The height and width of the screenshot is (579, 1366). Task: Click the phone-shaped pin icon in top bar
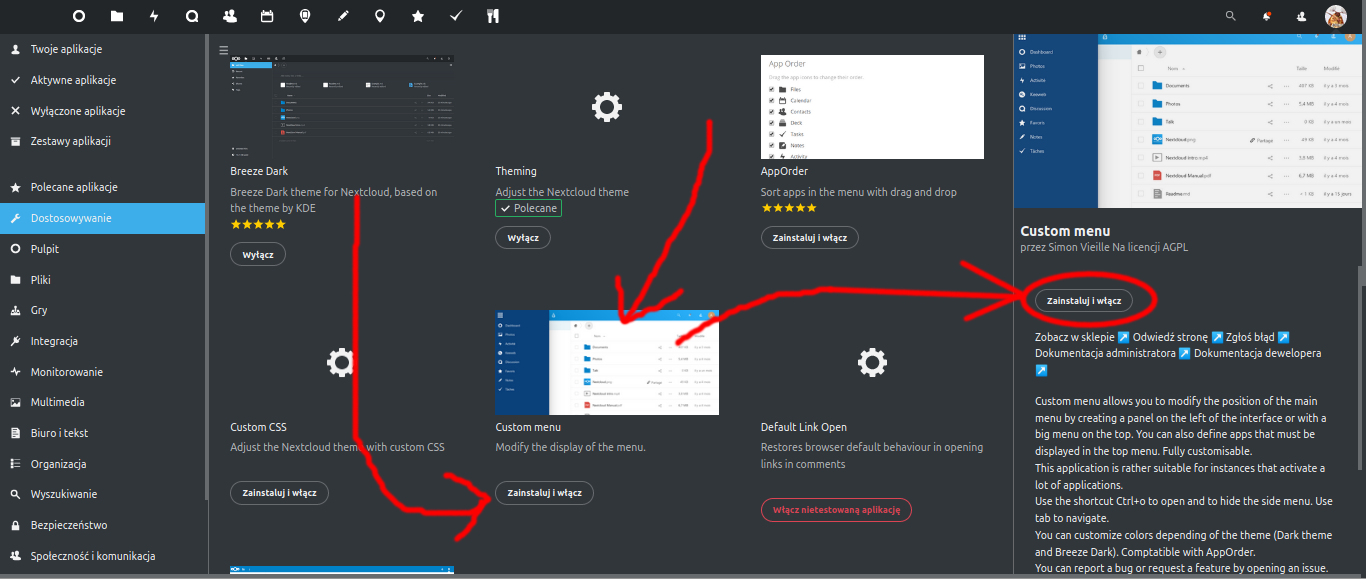(x=305, y=16)
